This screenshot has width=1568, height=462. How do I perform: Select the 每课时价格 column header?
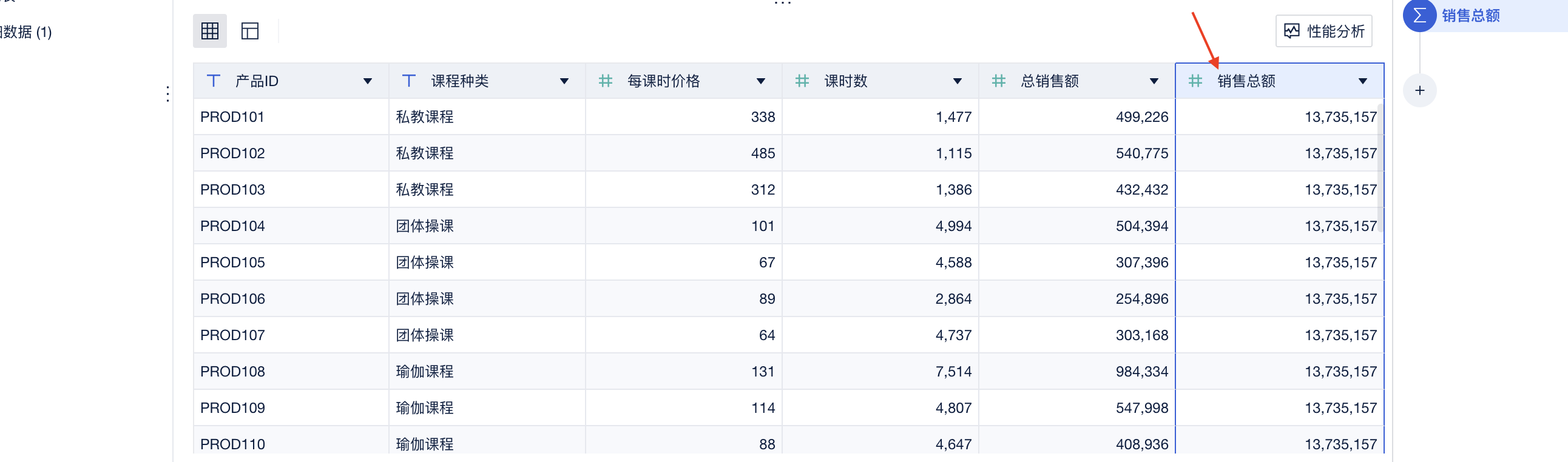tap(684, 81)
